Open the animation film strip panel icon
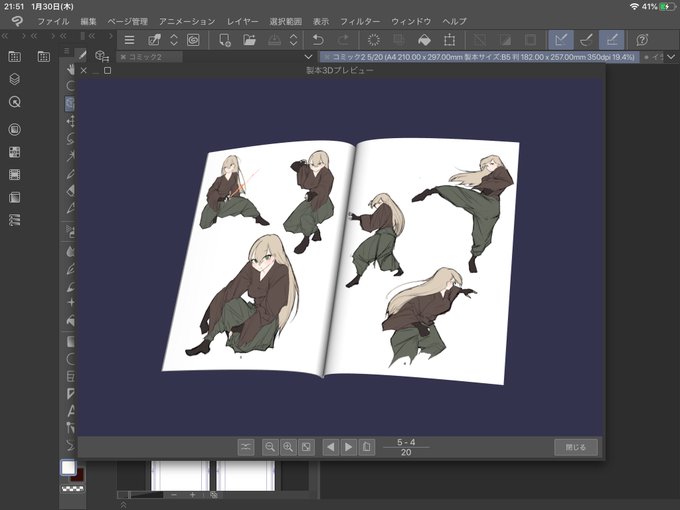Screen dimensions: 680x510 coord(15,174)
